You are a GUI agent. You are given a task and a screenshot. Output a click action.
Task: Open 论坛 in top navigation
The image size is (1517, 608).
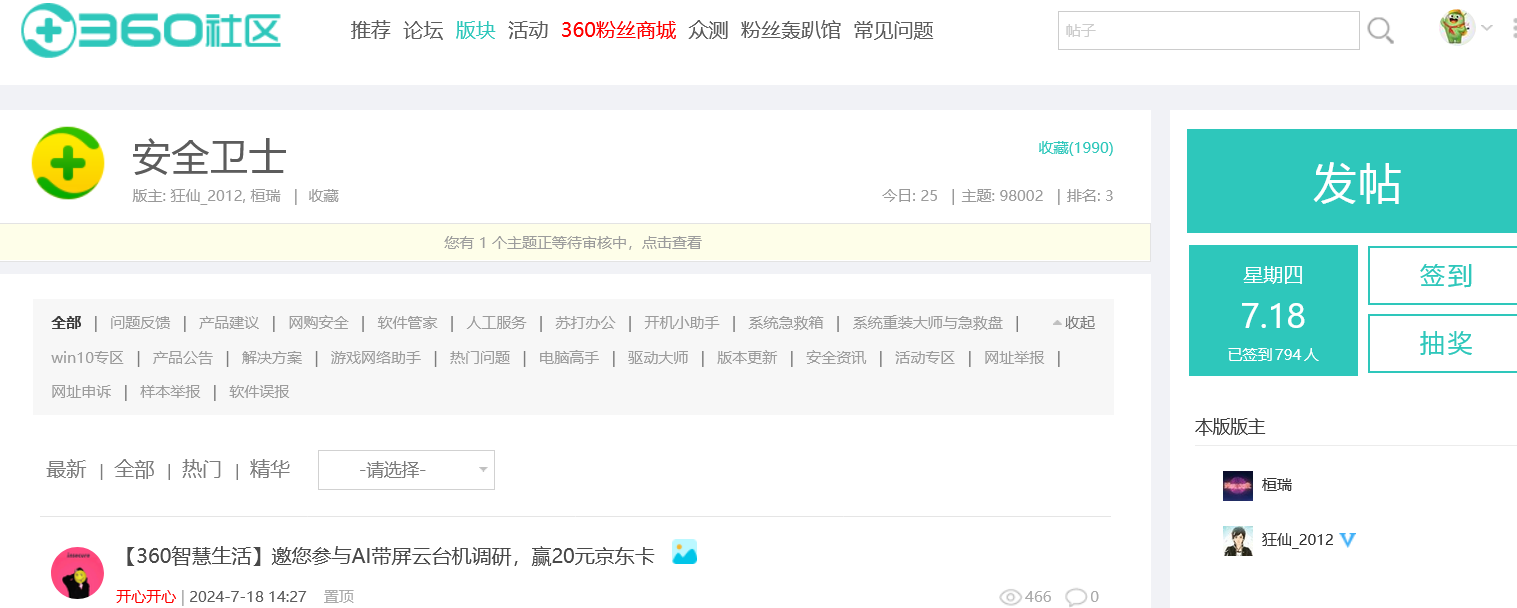click(423, 31)
